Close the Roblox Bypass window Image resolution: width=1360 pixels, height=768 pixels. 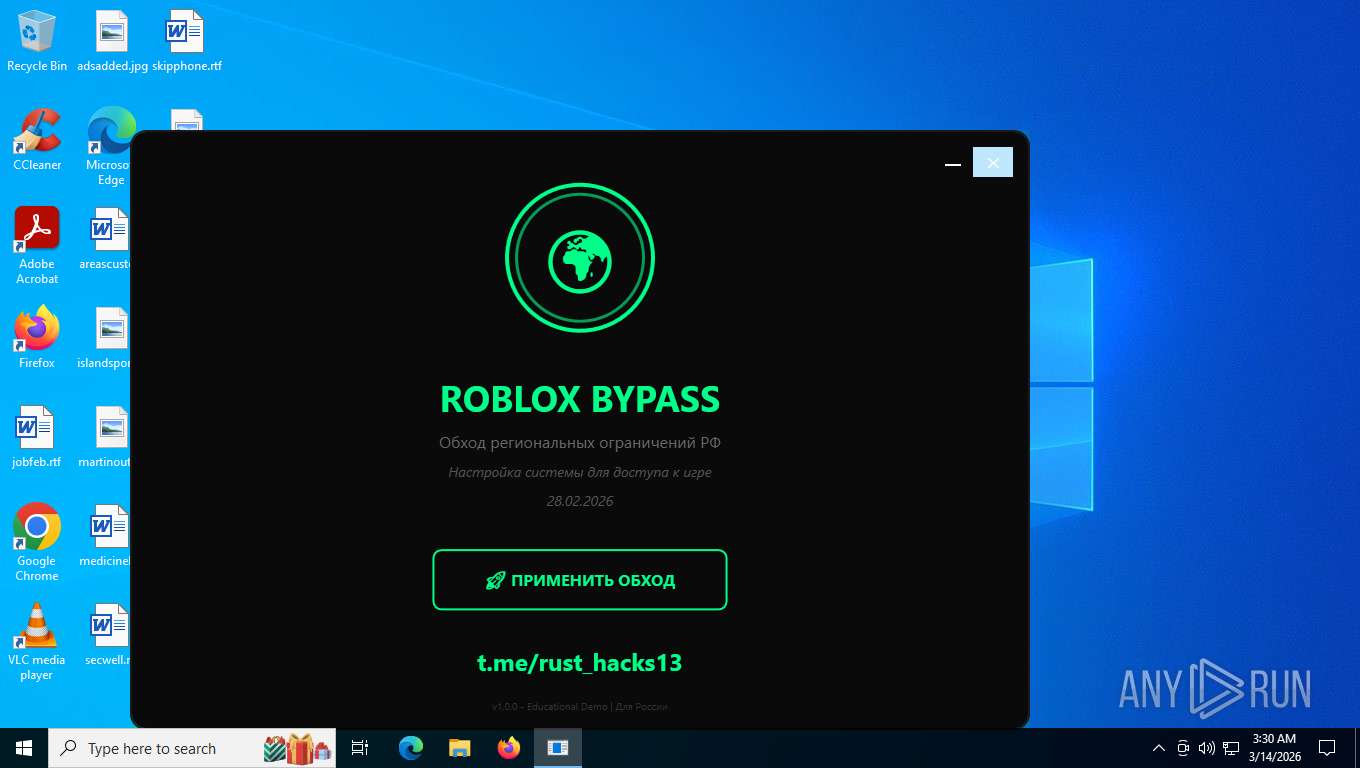pos(993,163)
